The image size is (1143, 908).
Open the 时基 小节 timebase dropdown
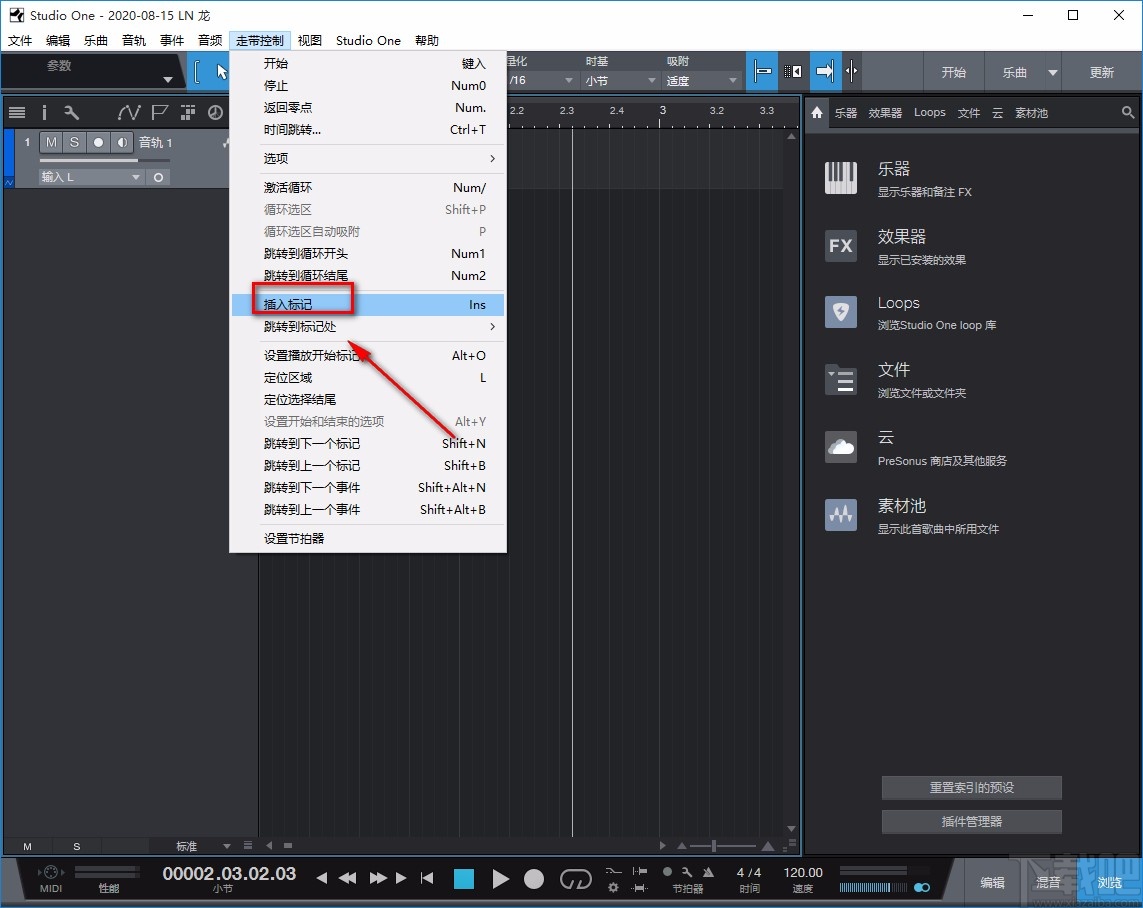pyautogui.click(x=620, y=80)
